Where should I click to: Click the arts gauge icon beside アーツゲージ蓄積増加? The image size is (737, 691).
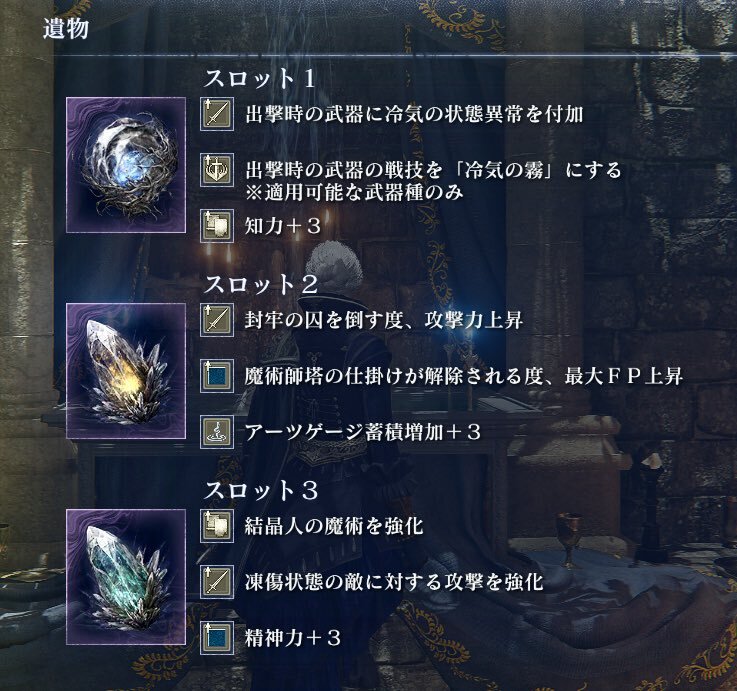click(217, 432)
